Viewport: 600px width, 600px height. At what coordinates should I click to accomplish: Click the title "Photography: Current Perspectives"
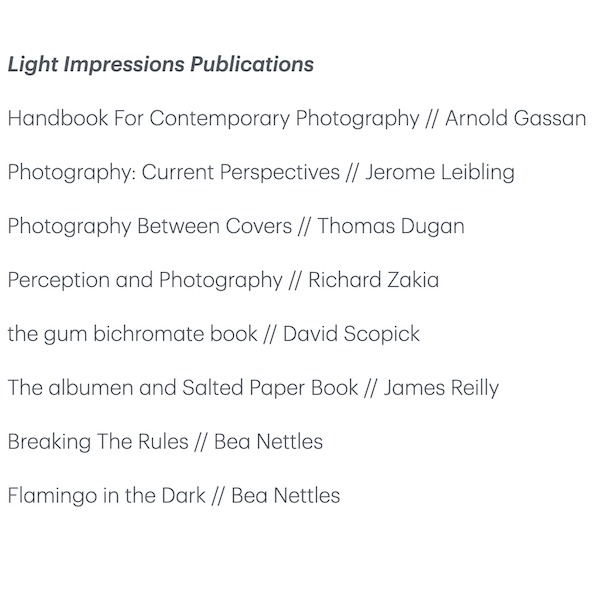point(173,172)
